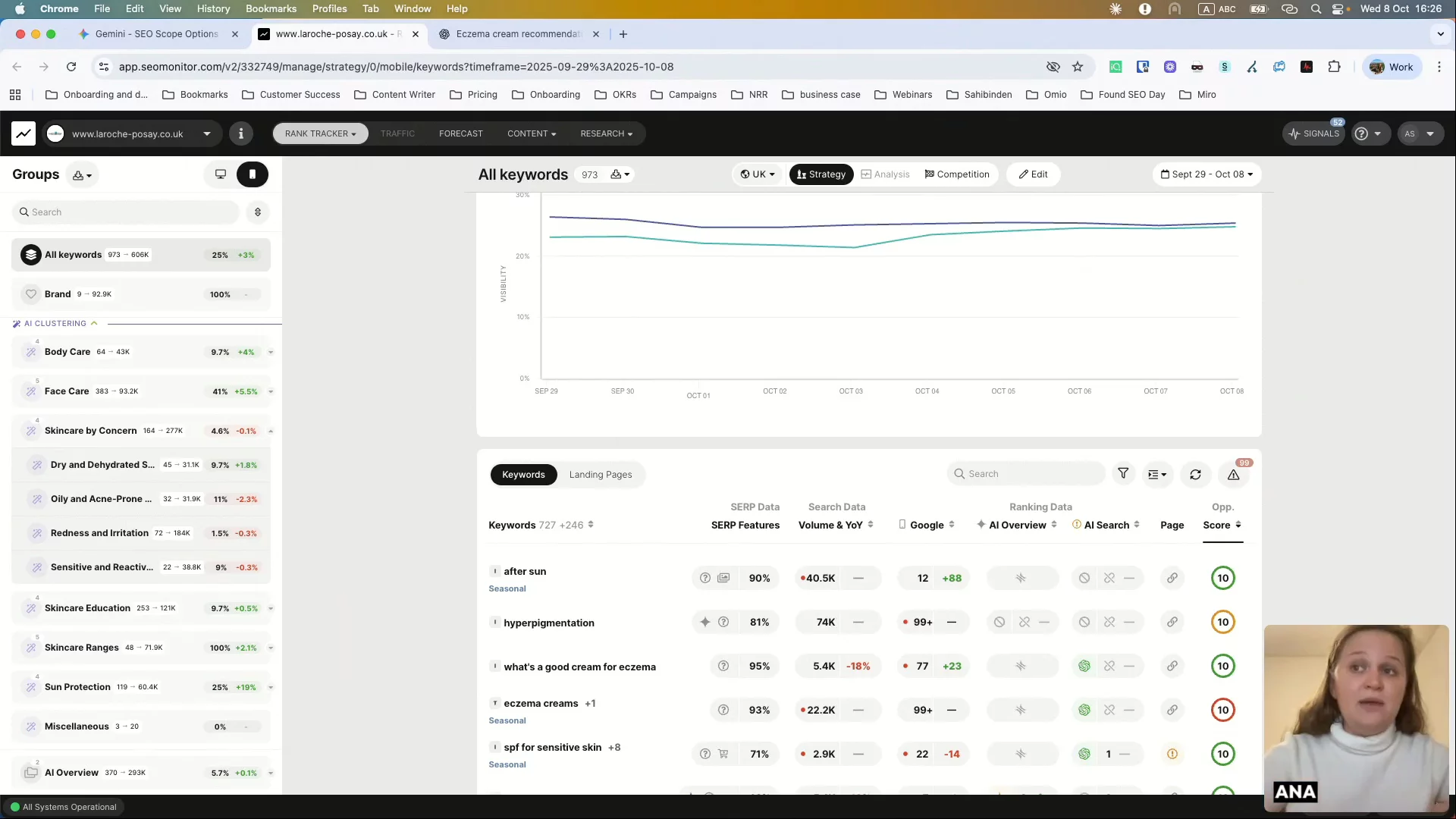Open the Signals panel
The height and width of the screenshot is (819, 1456).
tap(1314, 133)
